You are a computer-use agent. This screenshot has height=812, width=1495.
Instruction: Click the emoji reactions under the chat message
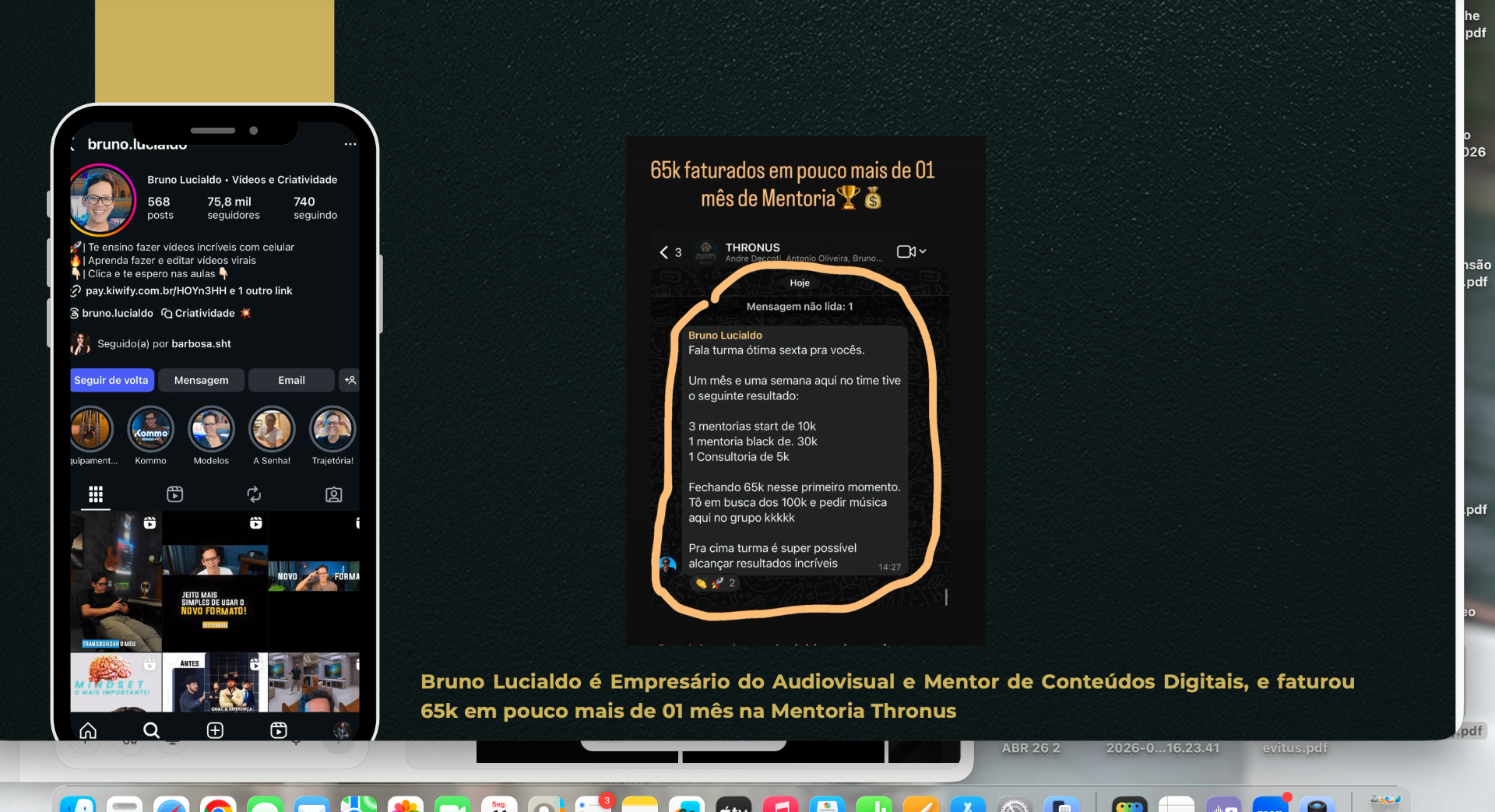pyautogui.click(x=715, y=582)
